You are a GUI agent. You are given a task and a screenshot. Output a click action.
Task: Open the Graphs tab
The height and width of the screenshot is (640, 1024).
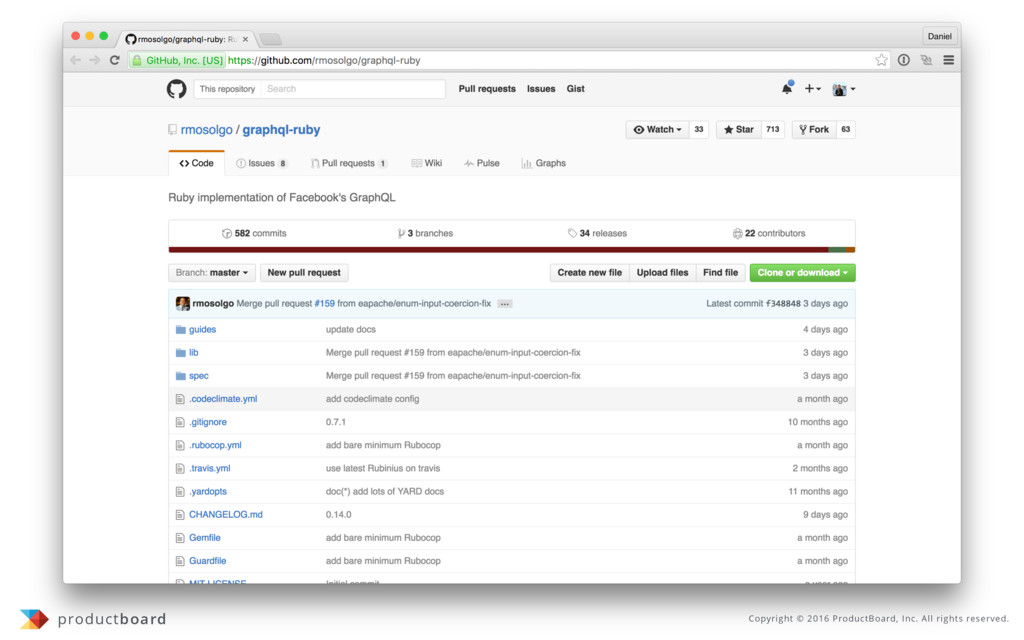(543, 163)
